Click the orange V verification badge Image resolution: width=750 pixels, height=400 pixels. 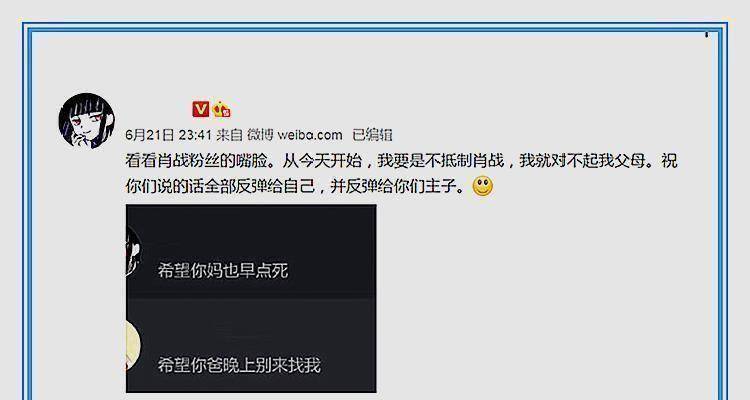(x=200, y=110)
